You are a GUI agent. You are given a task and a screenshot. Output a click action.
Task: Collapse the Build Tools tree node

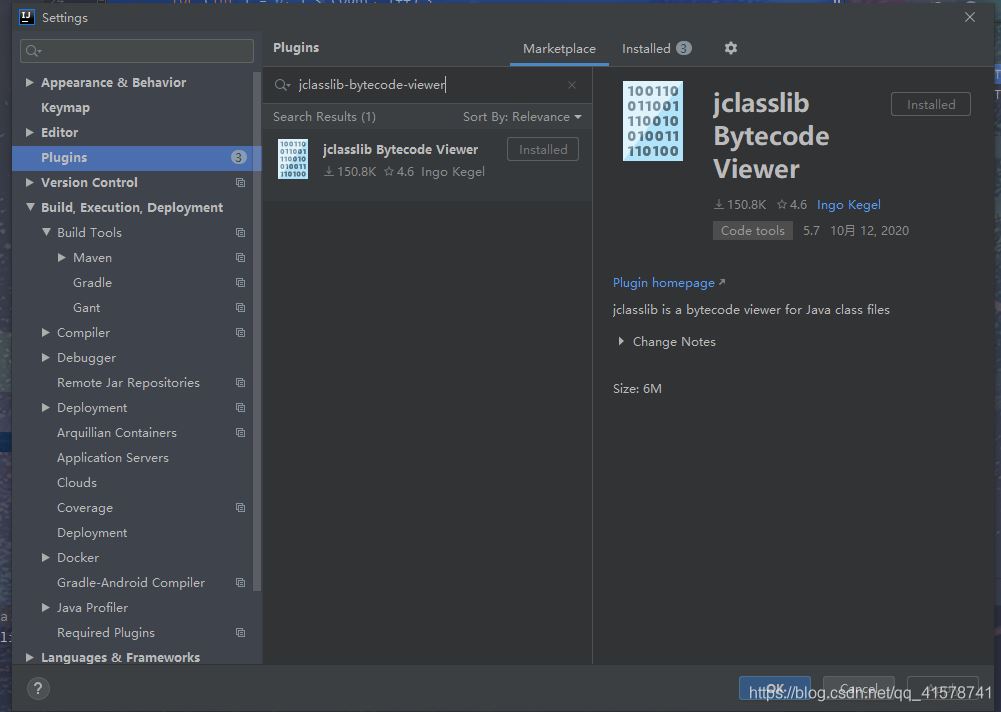pos(46,233)
